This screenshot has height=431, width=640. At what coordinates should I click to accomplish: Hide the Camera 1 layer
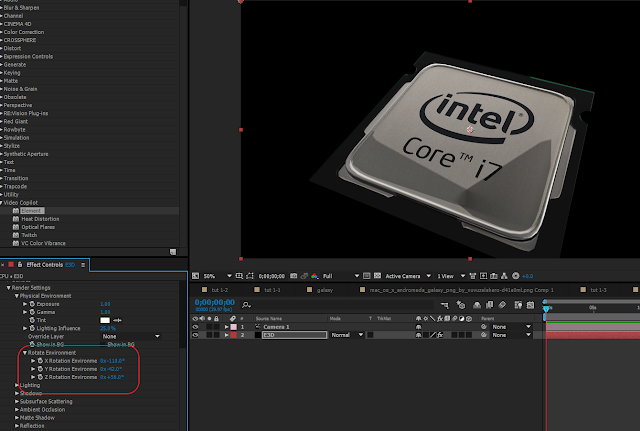195,327
